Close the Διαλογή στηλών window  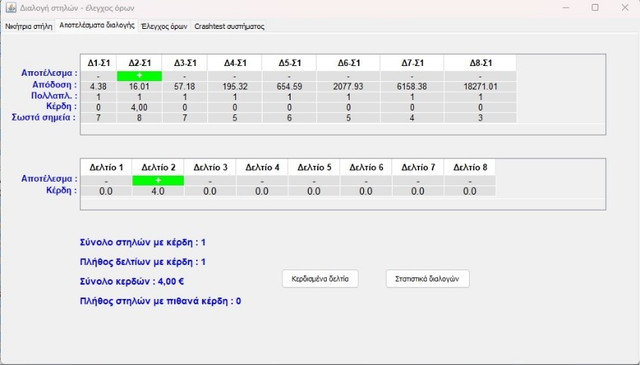click(625, 8)
